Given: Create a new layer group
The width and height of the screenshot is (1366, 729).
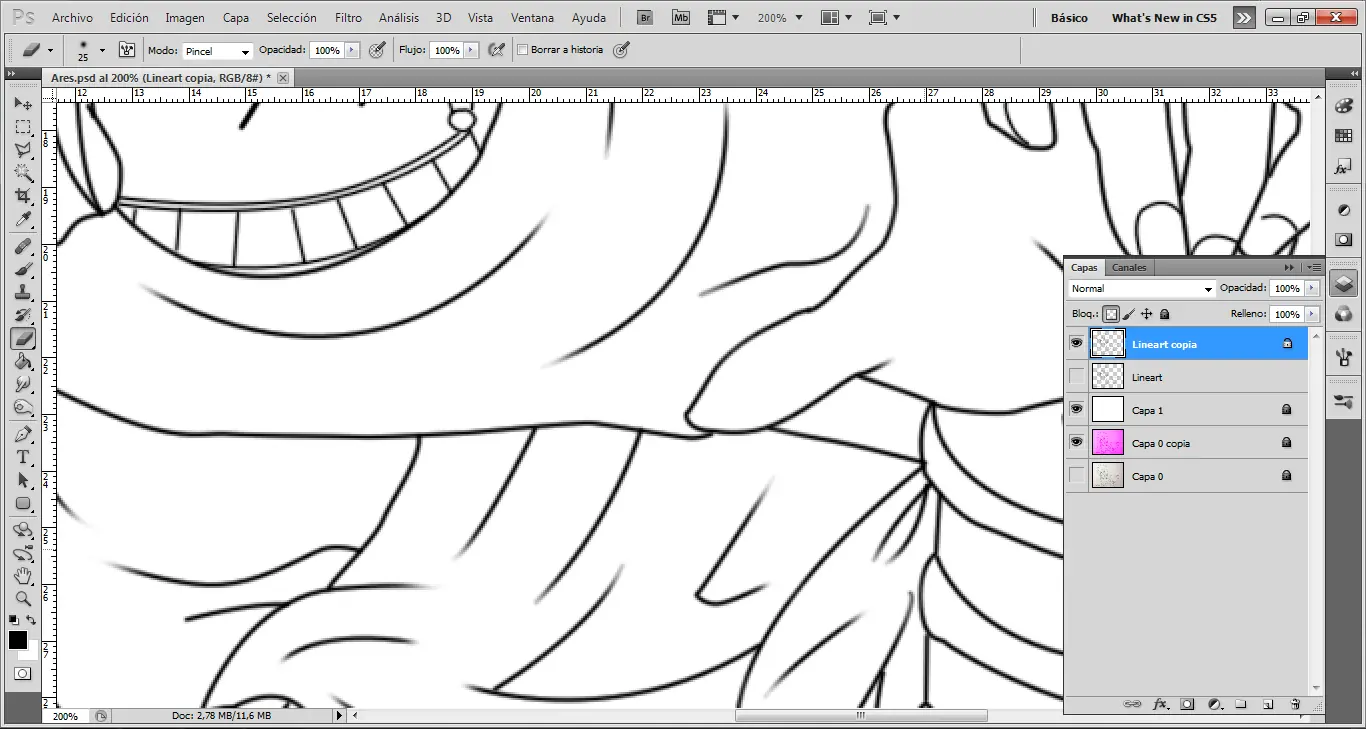Looking at the screenshot, I should (1241, 704).
